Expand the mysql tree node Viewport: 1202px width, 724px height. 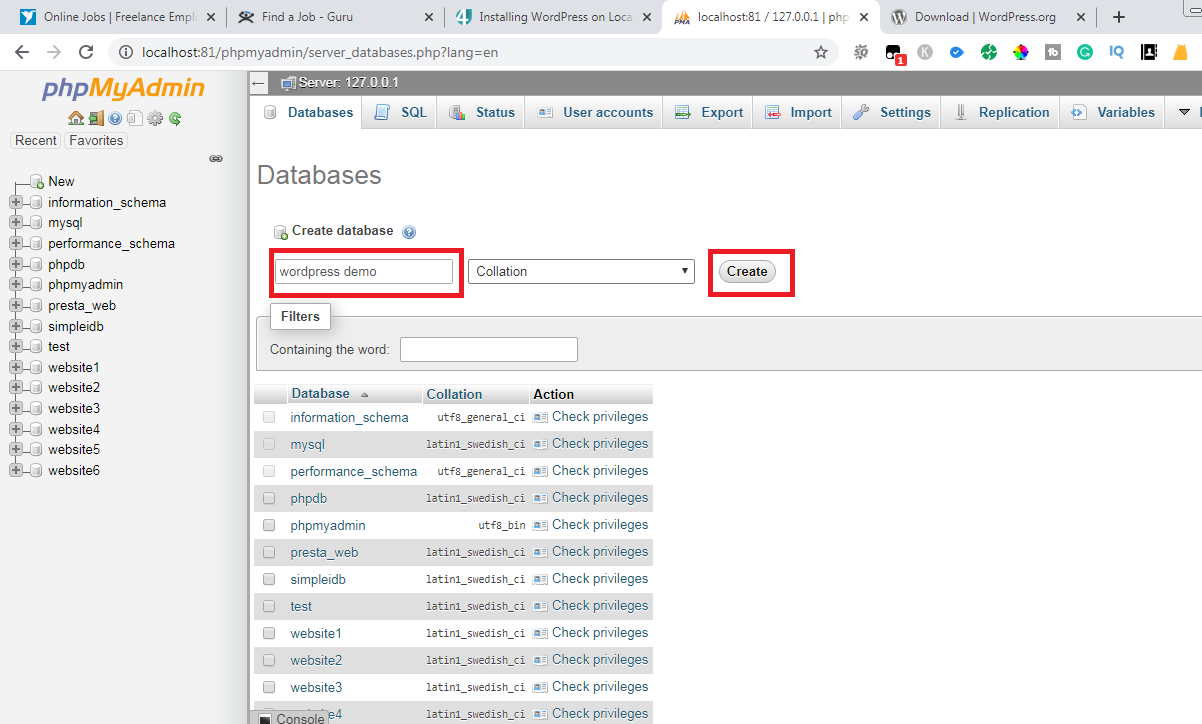pyautogui.click(x=16, y=223)
